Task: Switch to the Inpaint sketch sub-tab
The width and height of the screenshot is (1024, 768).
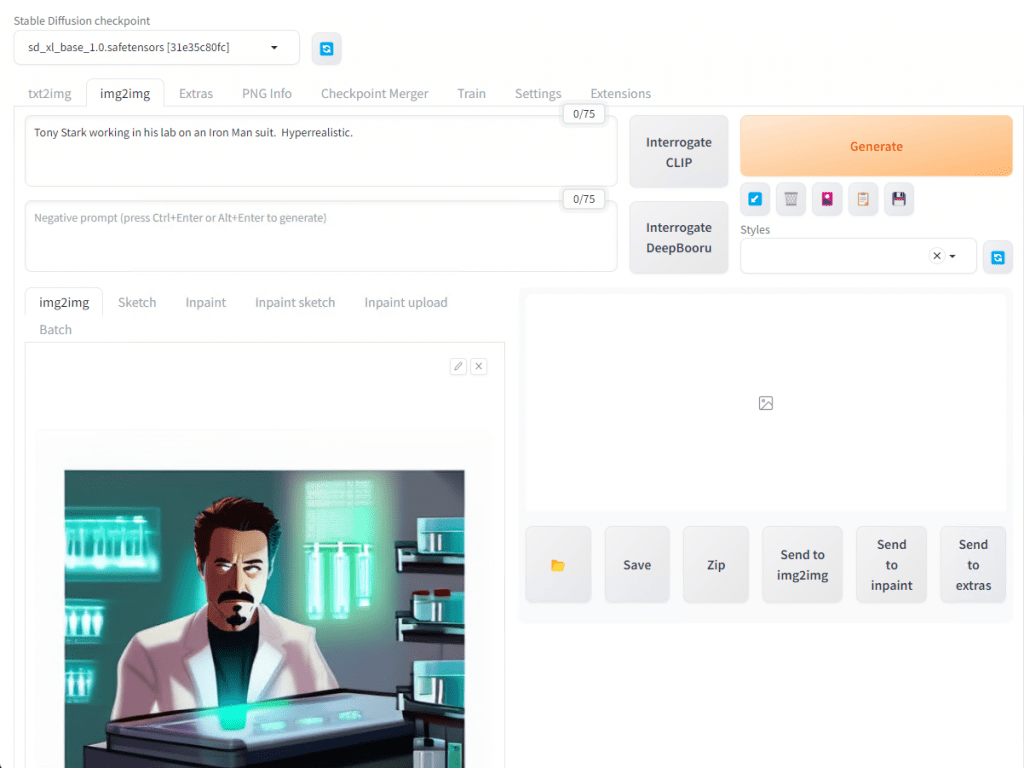Action: (295, 302)
